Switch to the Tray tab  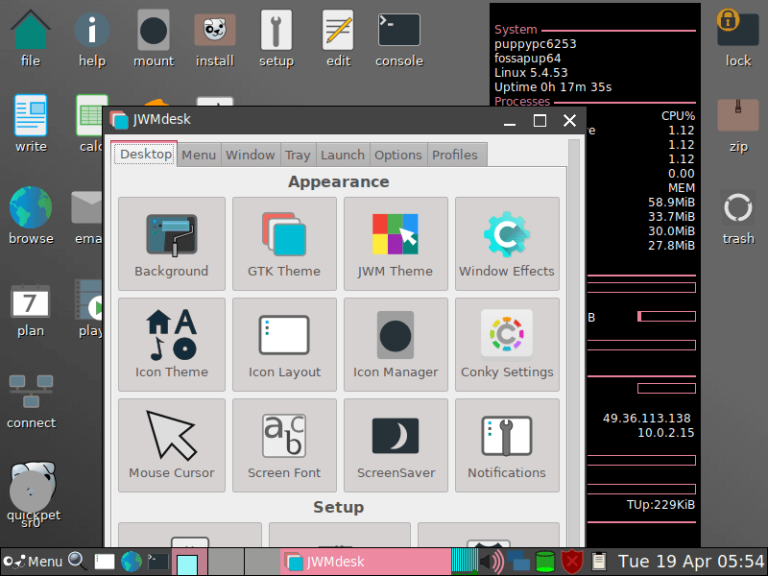click(297, 155)
